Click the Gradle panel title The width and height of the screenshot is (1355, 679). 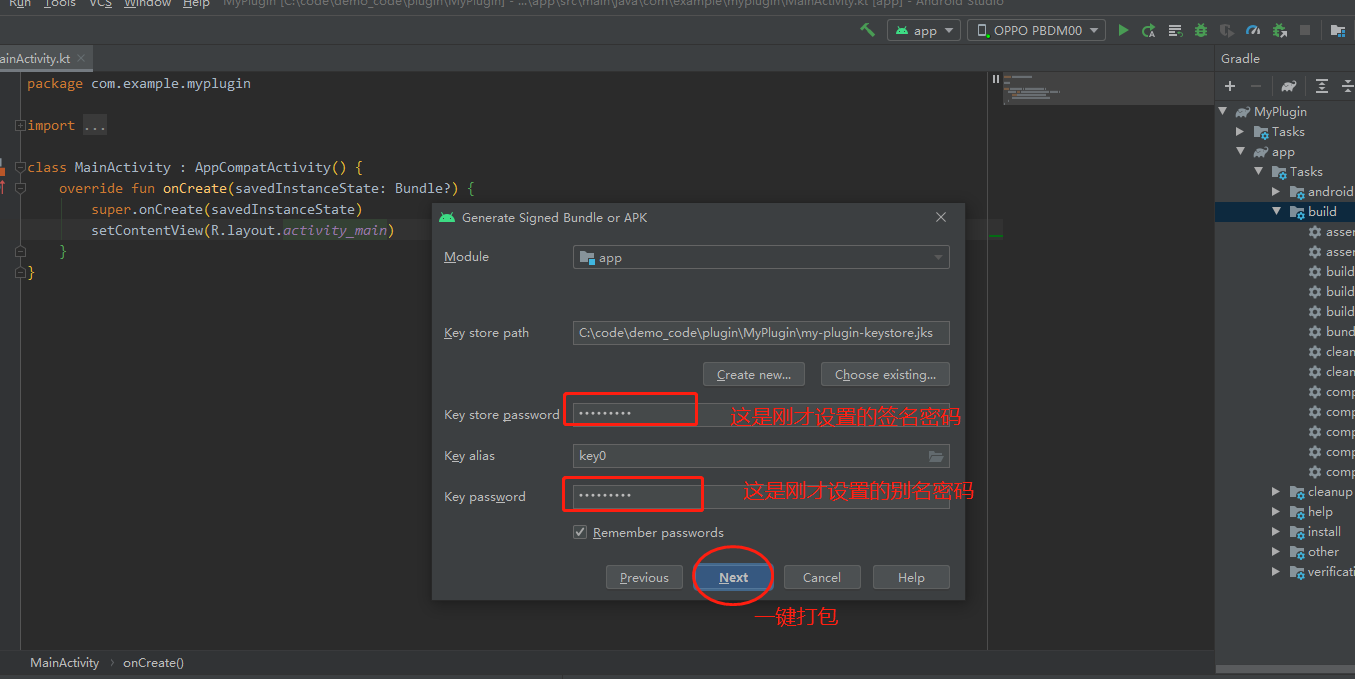(x=1240, y=58)
